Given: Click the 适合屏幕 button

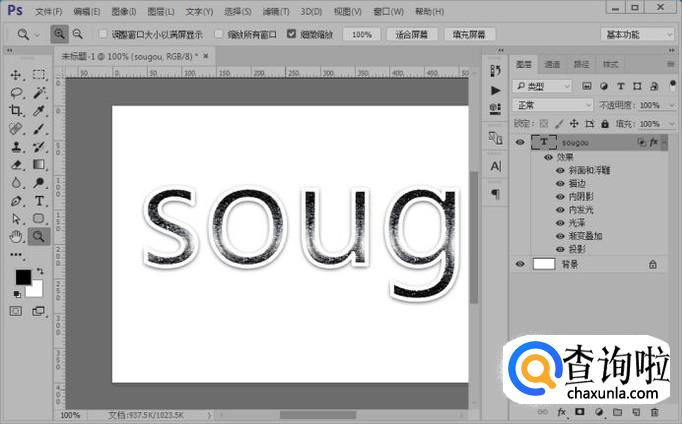Looking at the screenshot, I should [410, 34].
